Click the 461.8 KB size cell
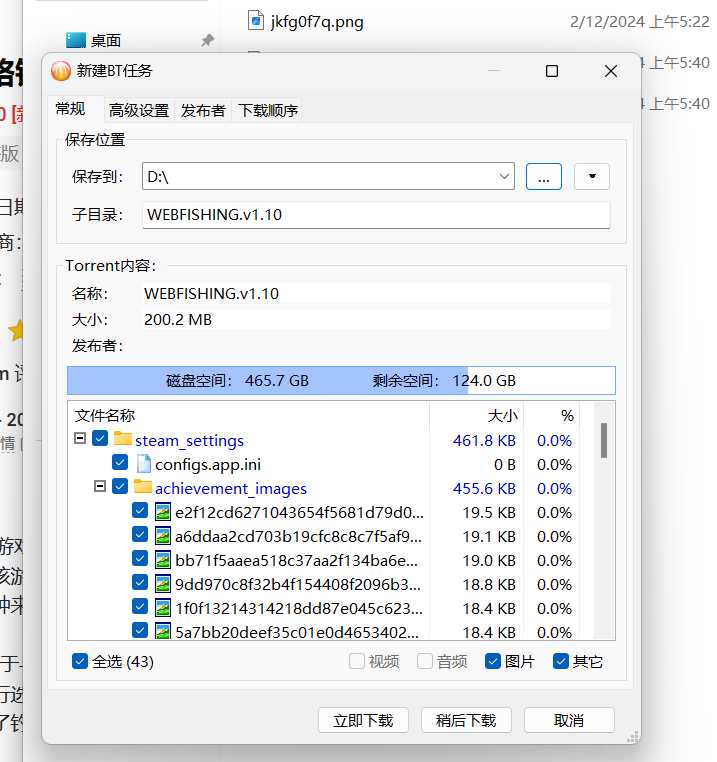Image resolution: width=717 pixels, height=762 pixels. [484, 440]
